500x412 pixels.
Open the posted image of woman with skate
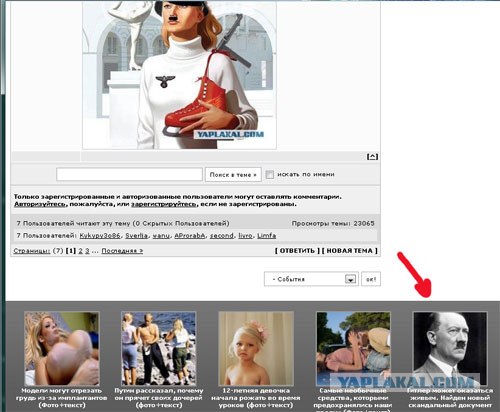(x=179, y=74)
